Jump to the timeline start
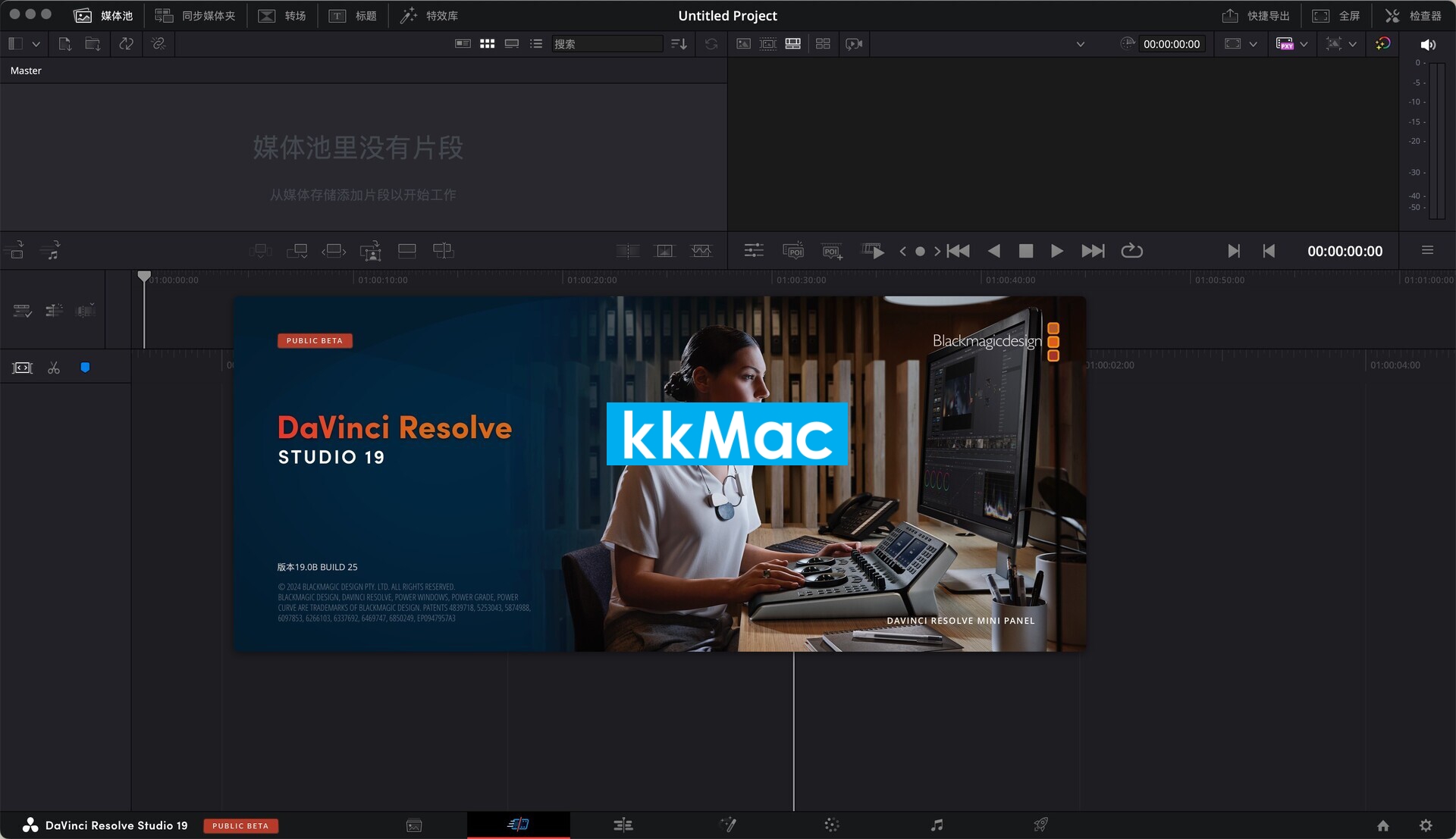 pyautogui.click(x=959, y=251)
